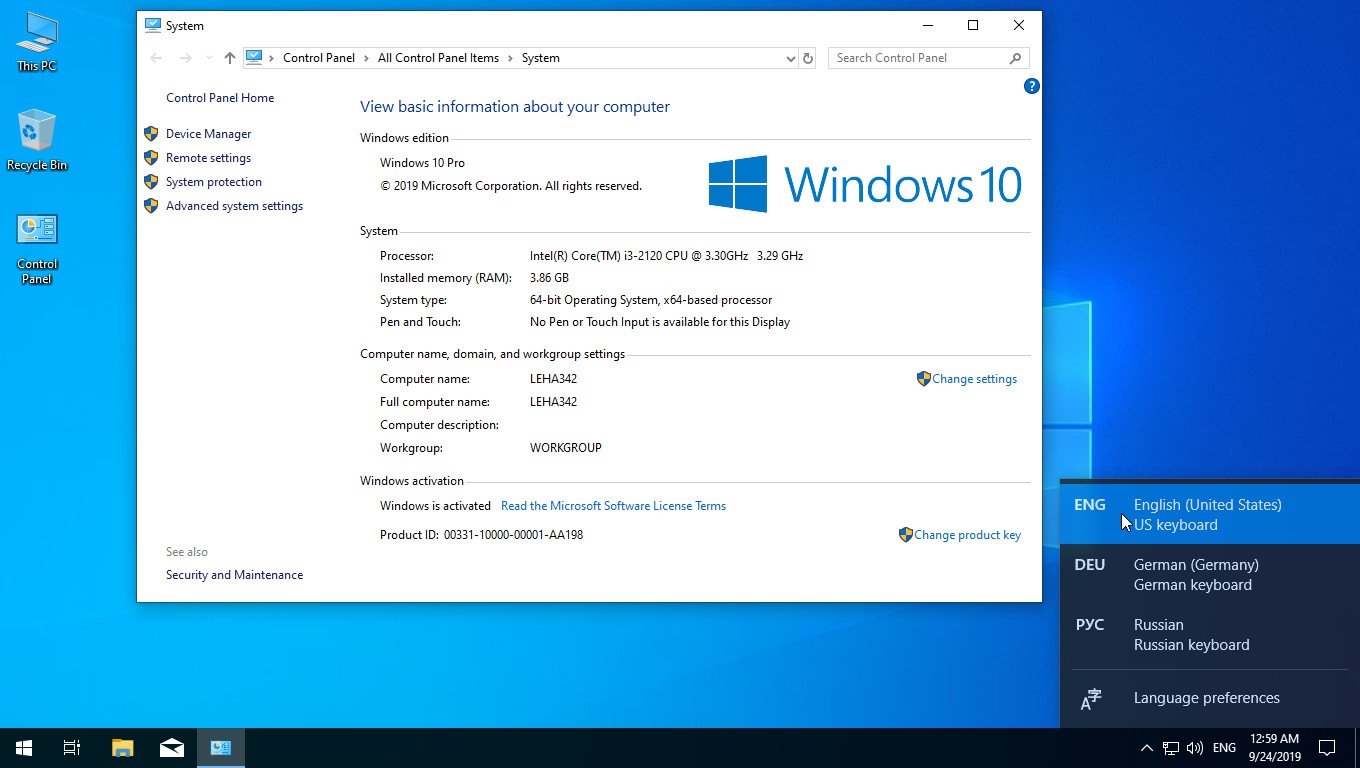Open Language preferences

click(x=1210, y=698)
